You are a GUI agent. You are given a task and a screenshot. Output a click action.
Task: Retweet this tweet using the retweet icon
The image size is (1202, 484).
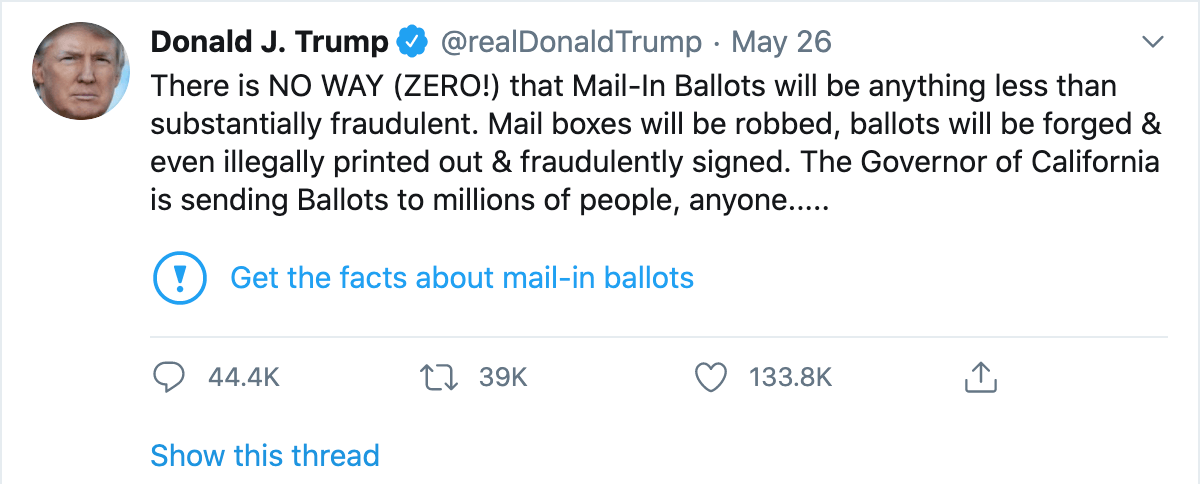pos(442,377)
